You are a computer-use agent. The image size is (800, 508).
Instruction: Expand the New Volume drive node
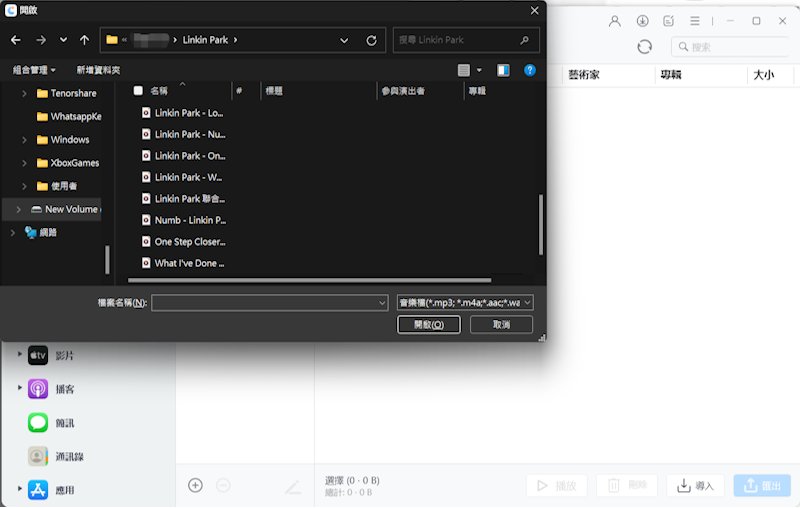pos(19,210)
